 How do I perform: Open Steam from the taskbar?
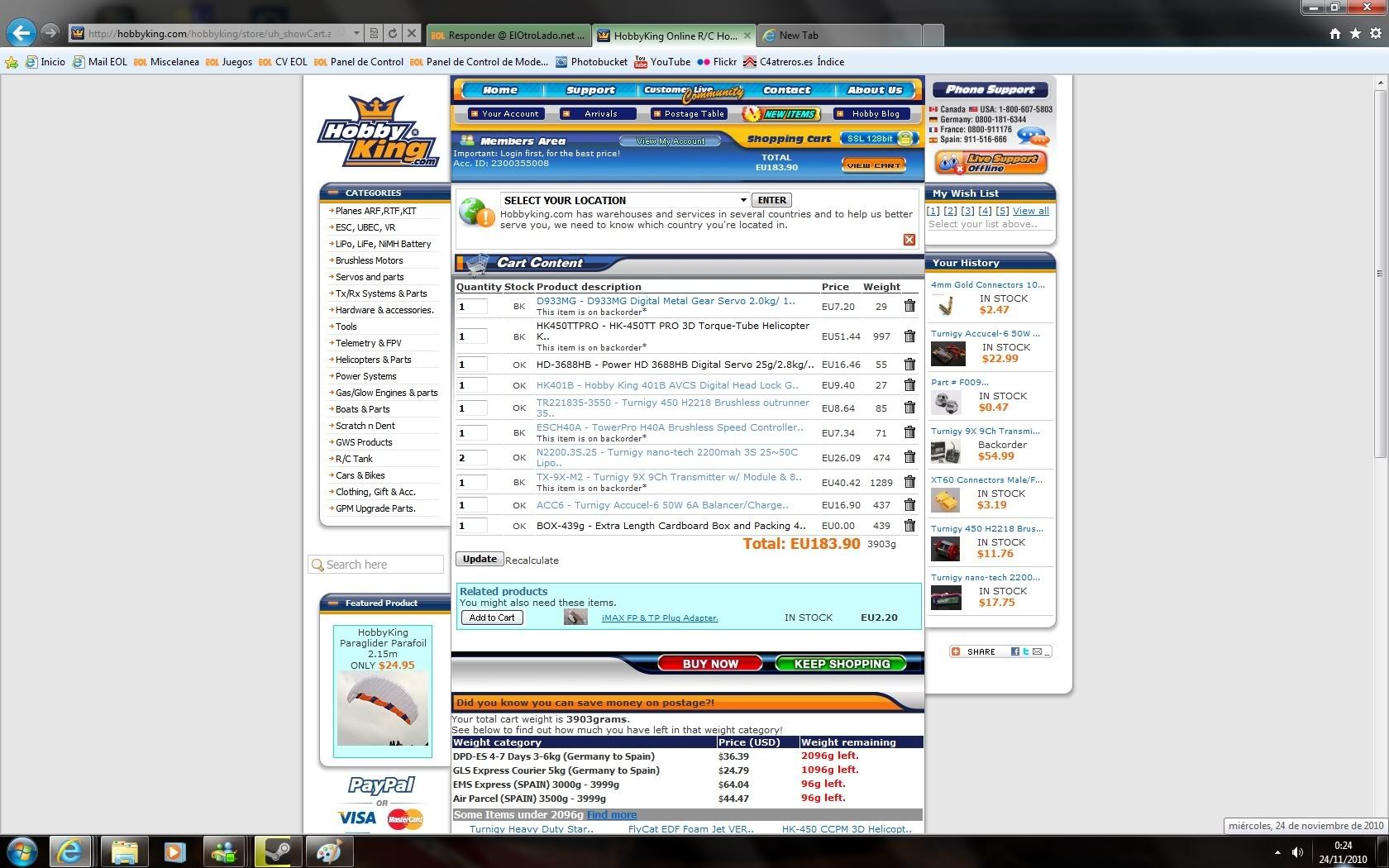click(278, 851)
